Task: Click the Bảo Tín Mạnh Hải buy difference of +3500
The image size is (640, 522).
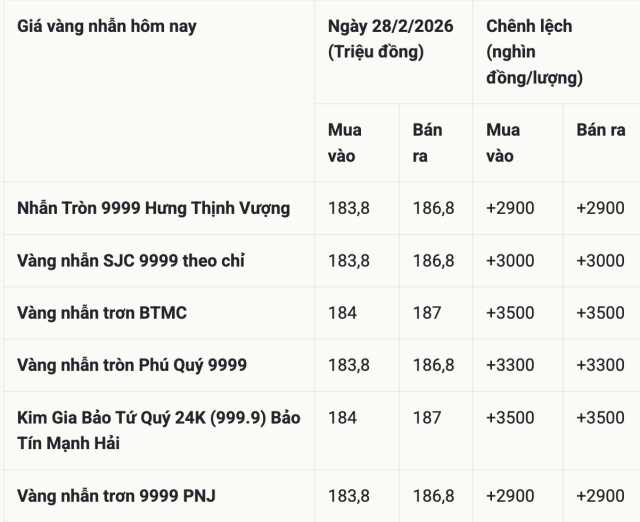Action: pyautogui.click(x=510, y=417)
